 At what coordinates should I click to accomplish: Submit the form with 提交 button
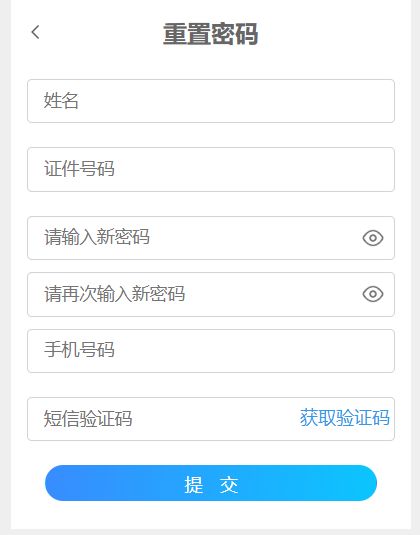click(x=211, y=483)
